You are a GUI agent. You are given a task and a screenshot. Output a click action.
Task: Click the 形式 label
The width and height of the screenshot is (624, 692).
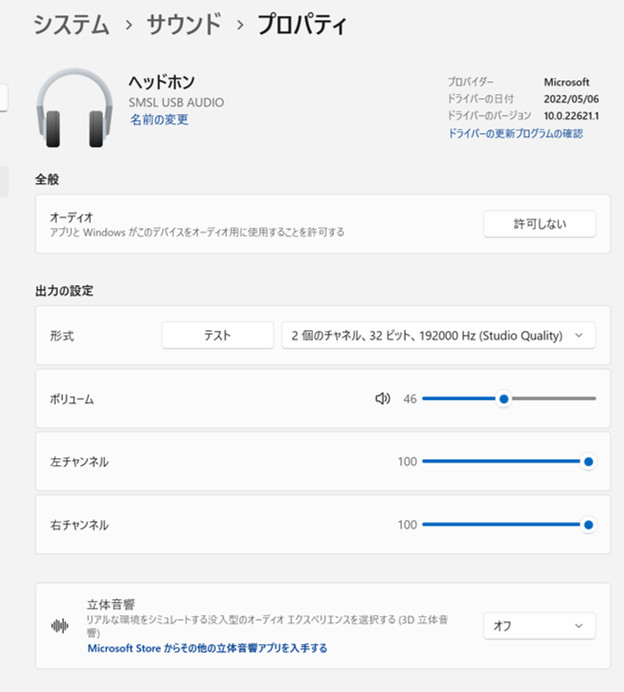62,336
